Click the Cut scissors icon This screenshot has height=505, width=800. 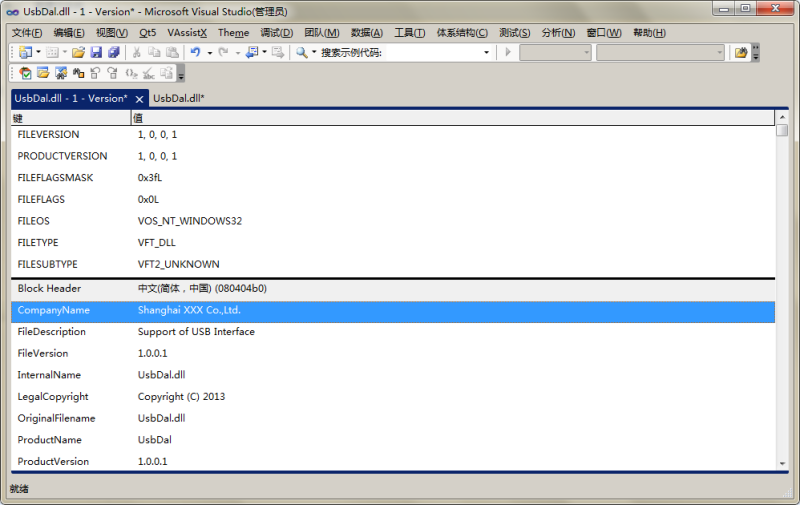click(x=137, y=52)
